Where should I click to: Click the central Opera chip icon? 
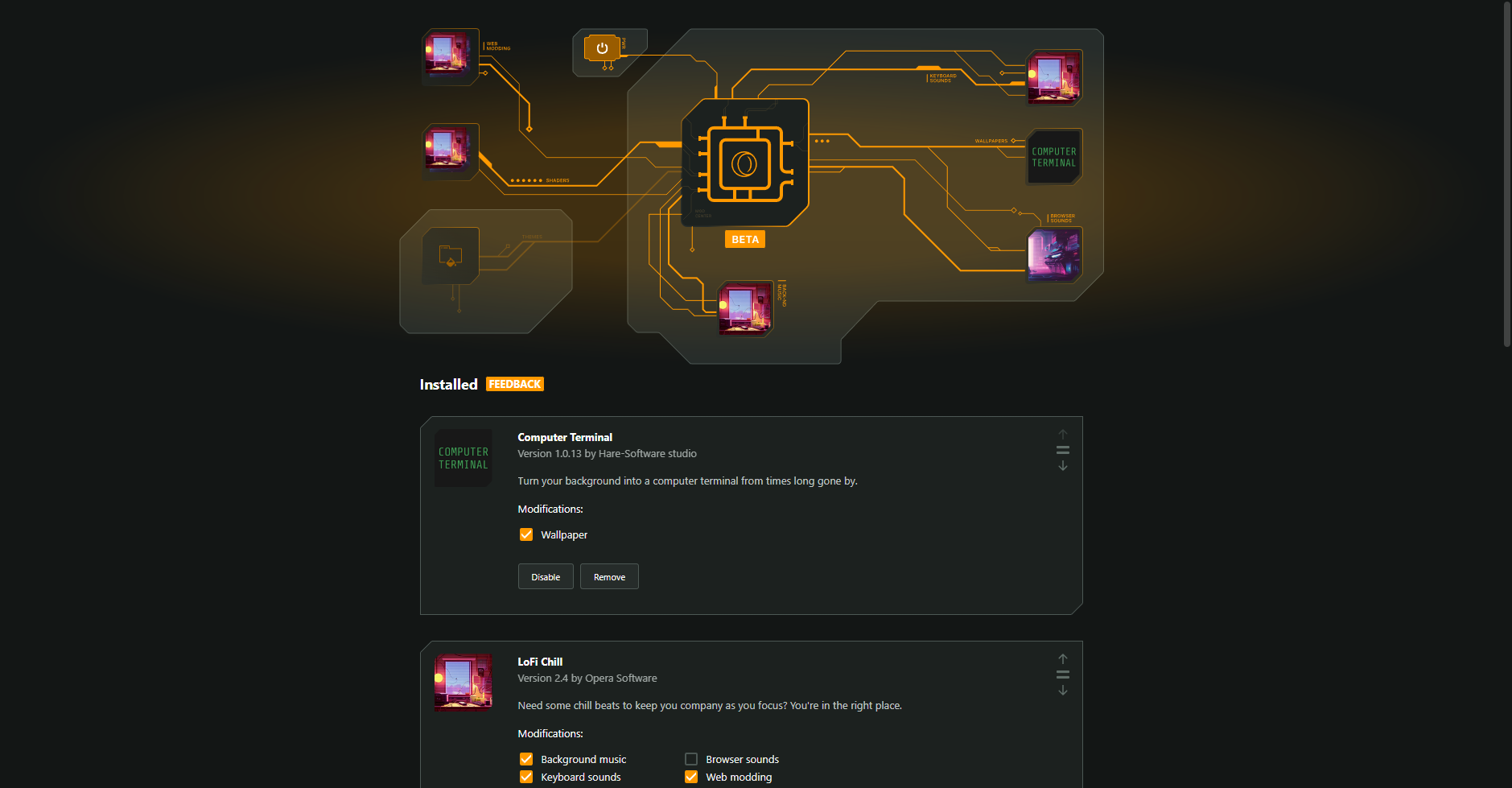pos(744,163)
